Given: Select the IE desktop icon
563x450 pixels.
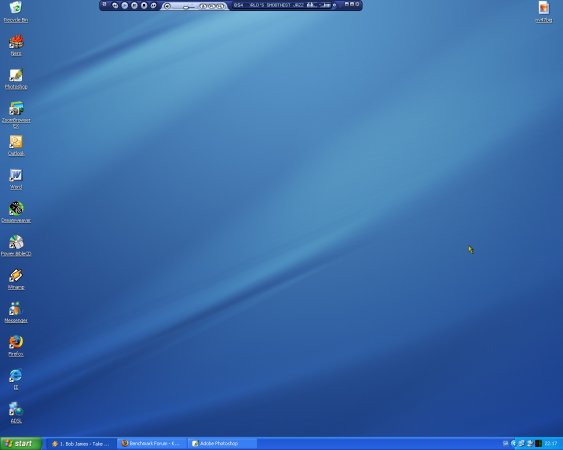Looking at the screenshot, I should tap(16, 379).
